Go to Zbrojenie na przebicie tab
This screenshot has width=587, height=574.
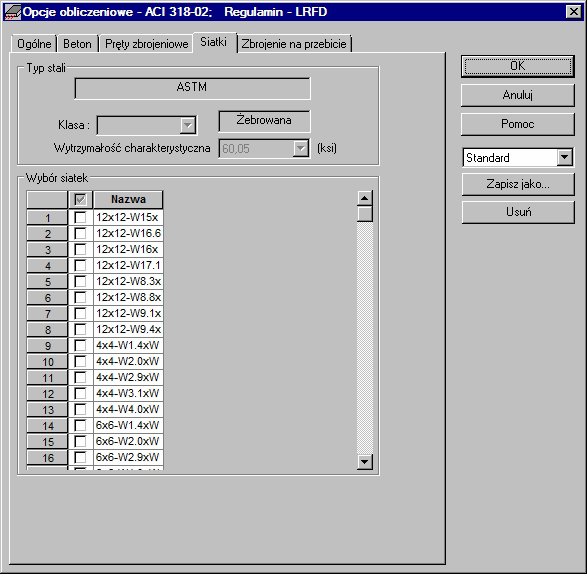[294, 44]
